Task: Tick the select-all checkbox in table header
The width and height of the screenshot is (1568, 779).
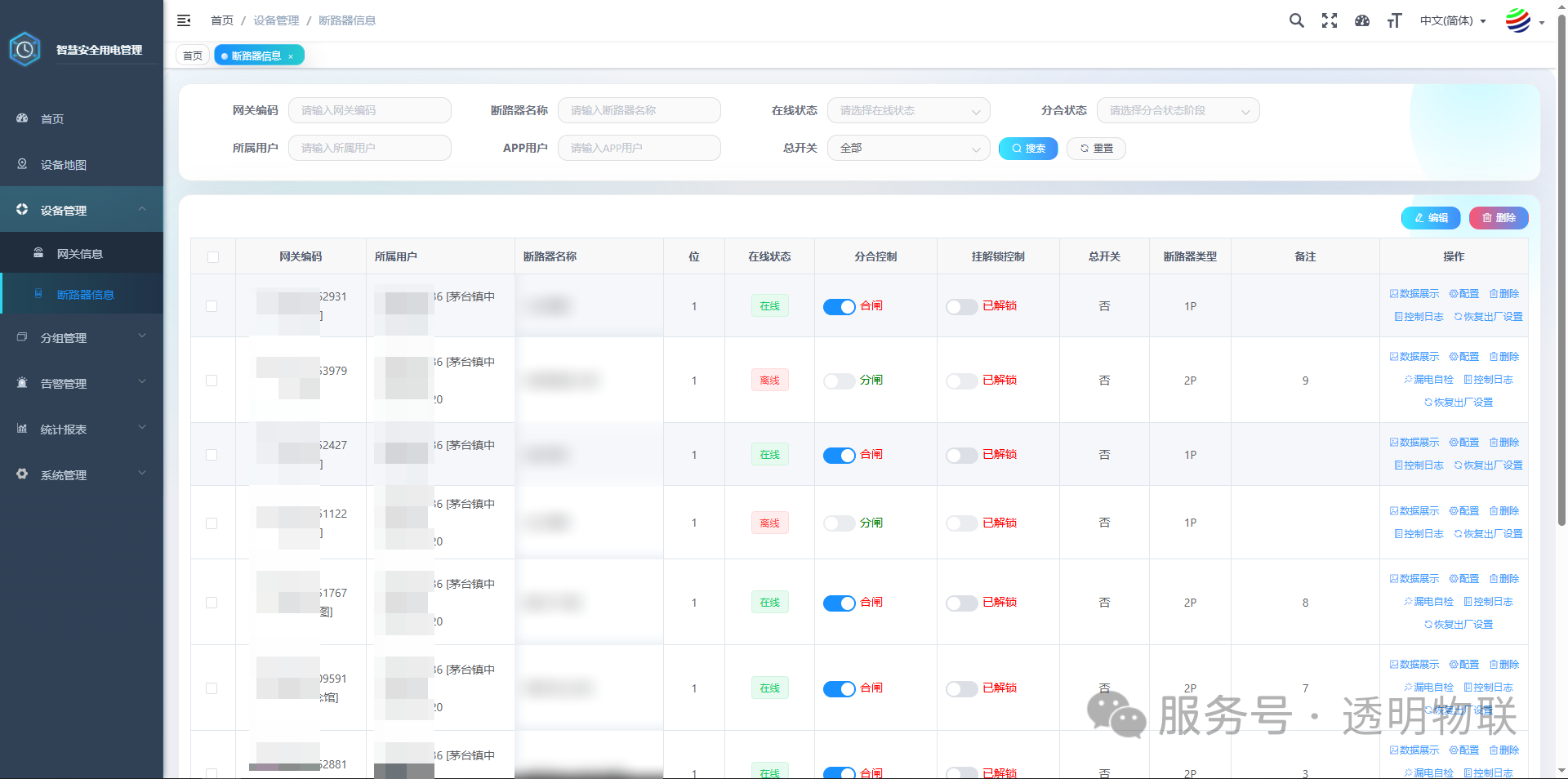Action: coord(213,257)
